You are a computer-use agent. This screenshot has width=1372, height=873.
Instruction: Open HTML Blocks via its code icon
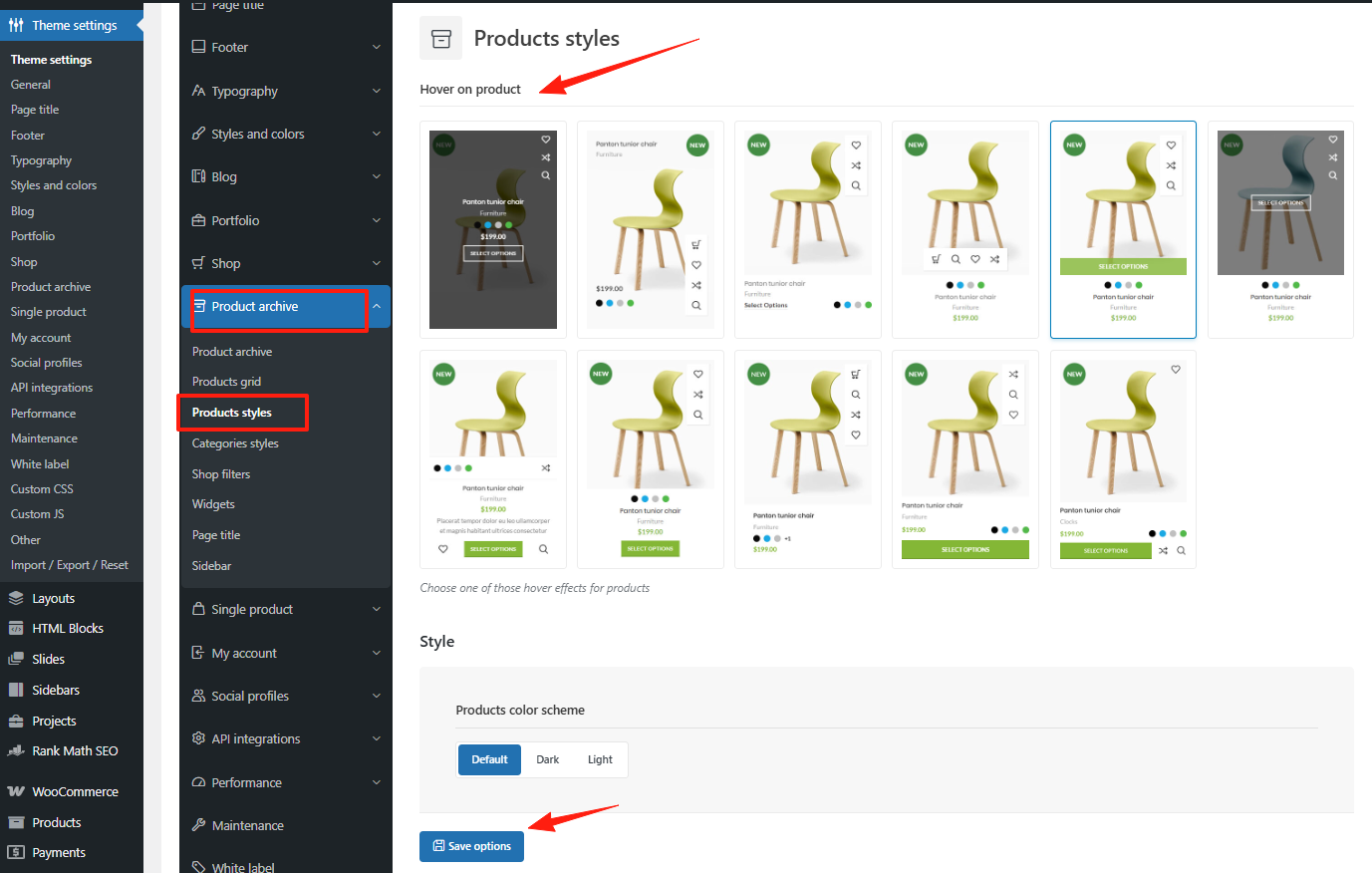(17, 627)
